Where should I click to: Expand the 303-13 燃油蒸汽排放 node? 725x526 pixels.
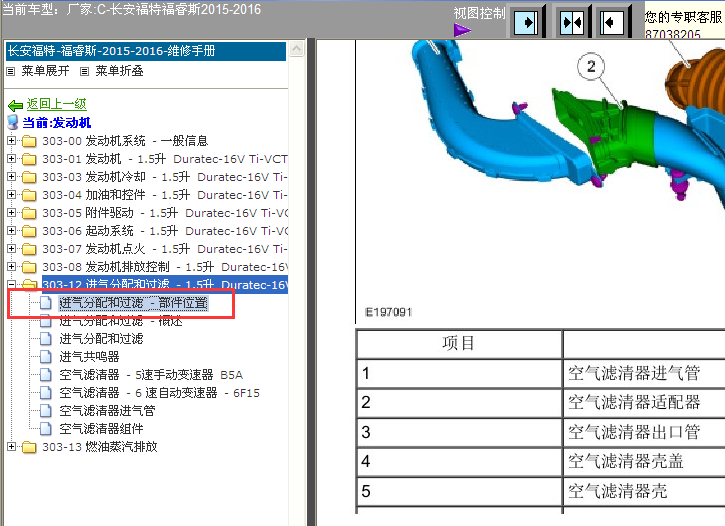pyautogui.click(x=12, y=446)
